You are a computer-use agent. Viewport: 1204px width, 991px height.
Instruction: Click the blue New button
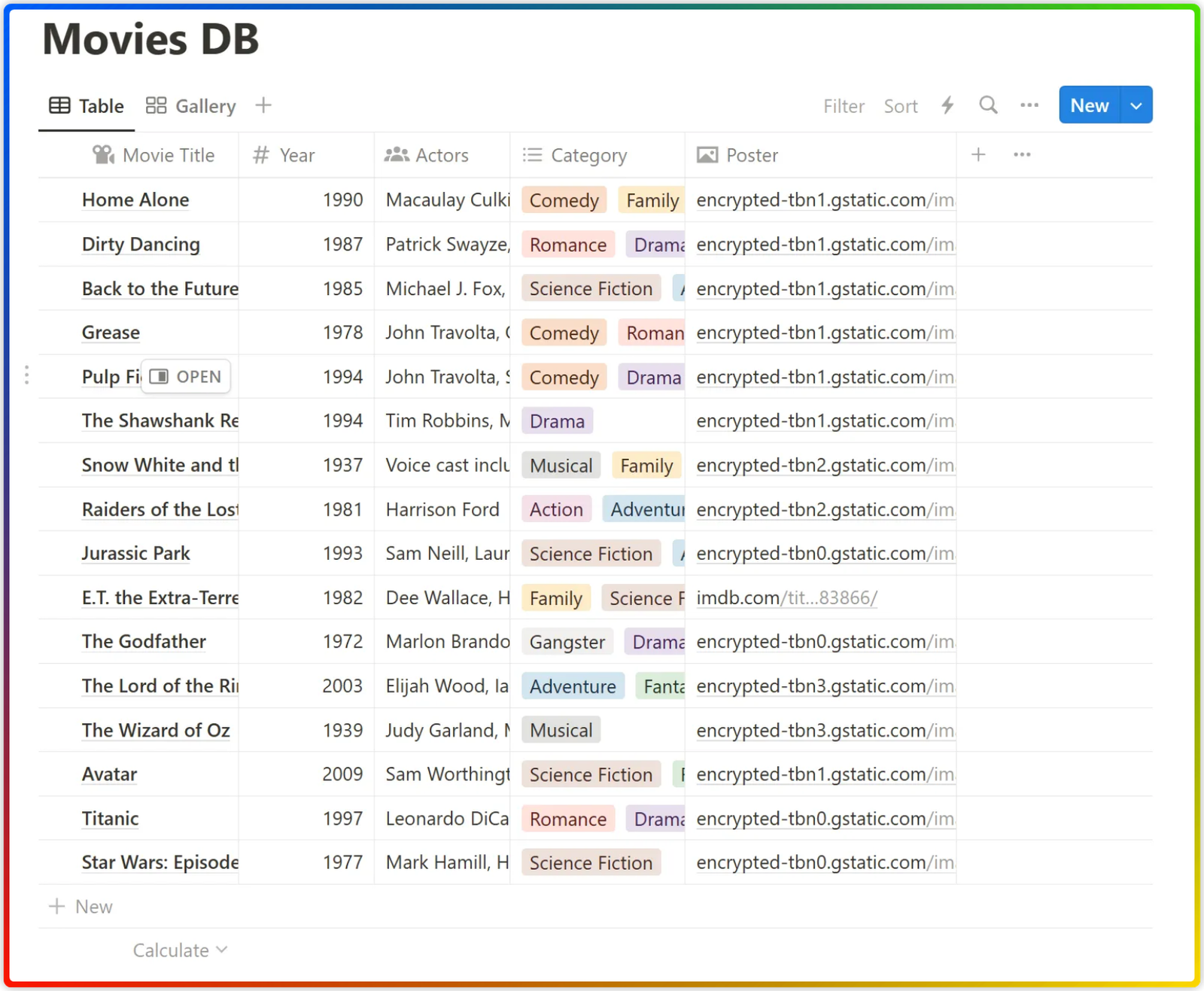(1088, 105)
